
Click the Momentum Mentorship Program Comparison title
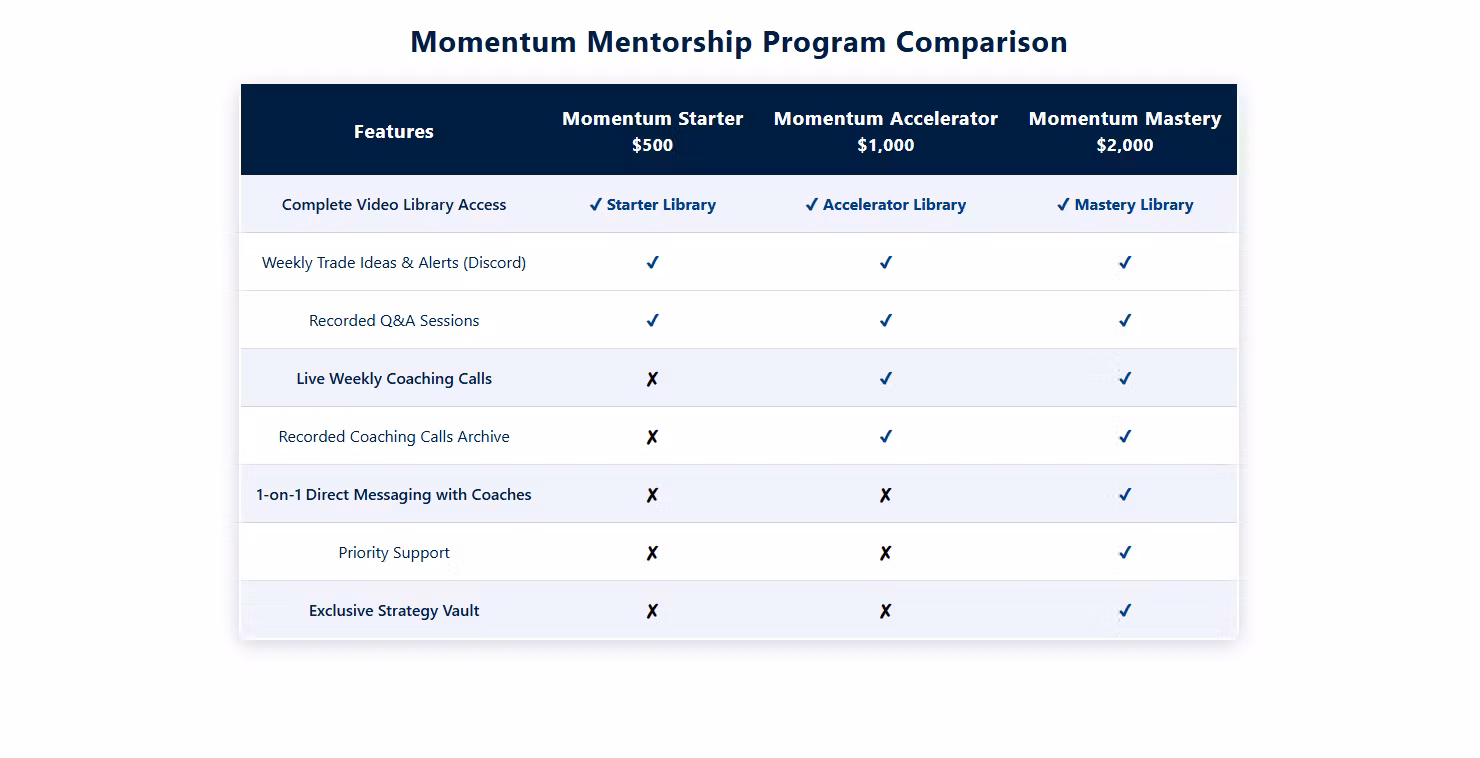(739, 42)
